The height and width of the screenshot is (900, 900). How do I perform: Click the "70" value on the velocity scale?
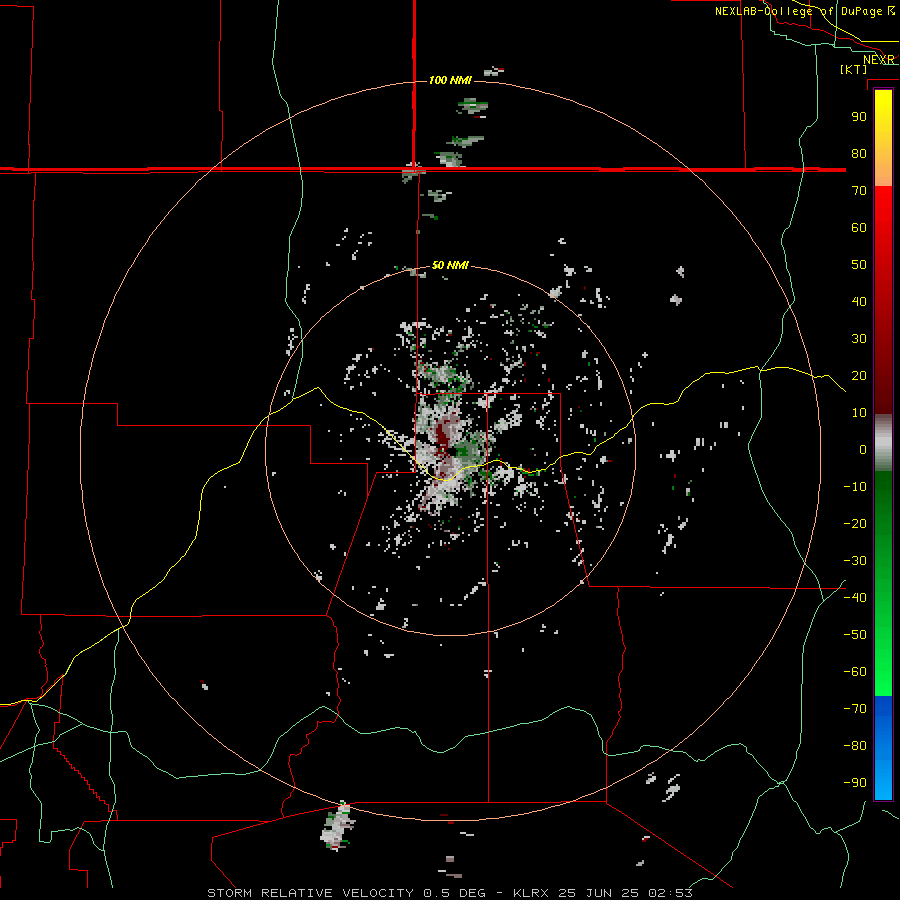click(x=859, y=191)
